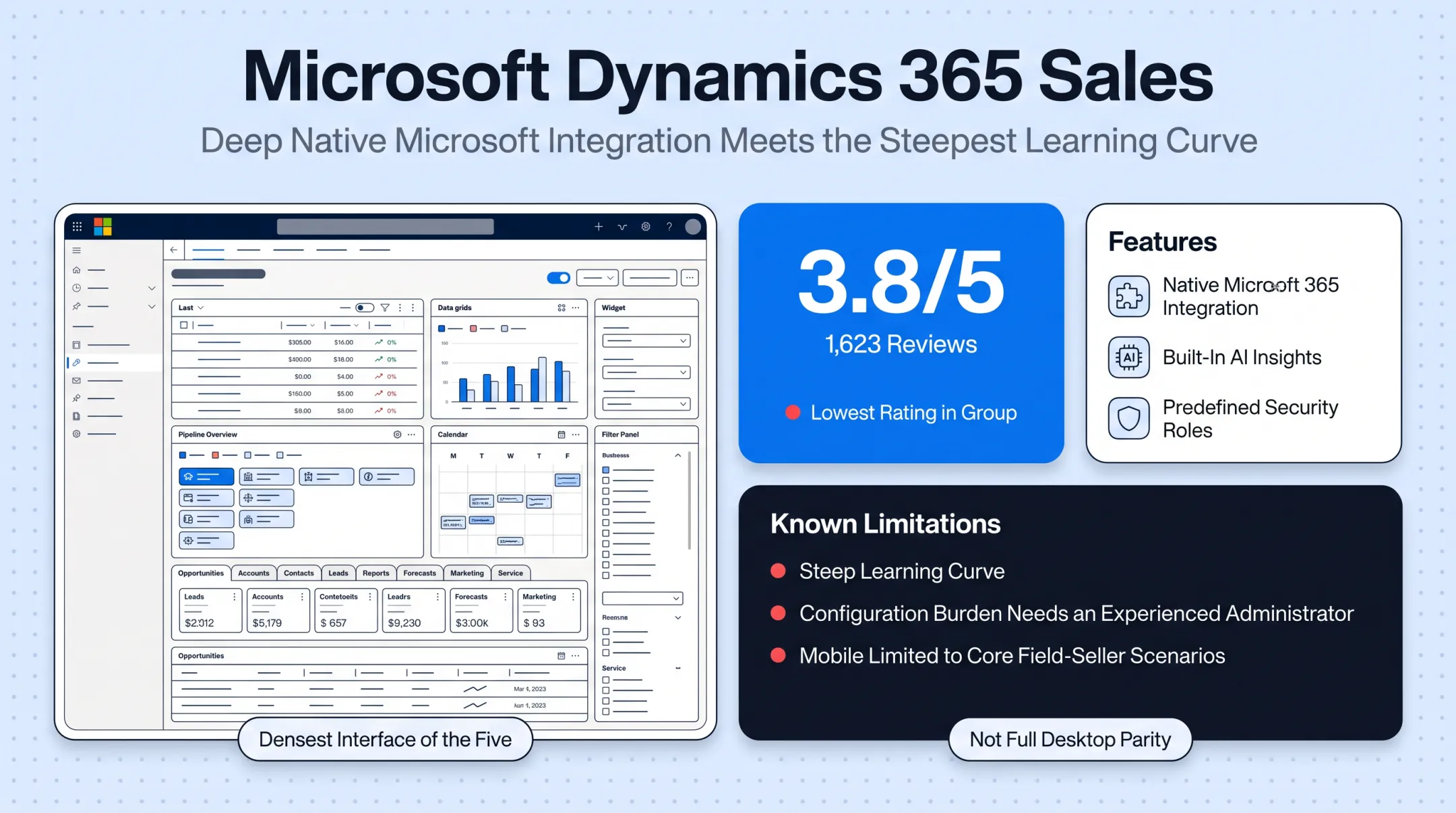The height and width of the screenshot is (813, 1456).
Task: Click the Calendar panel's calendar icon
Action: tap(562, 435)
